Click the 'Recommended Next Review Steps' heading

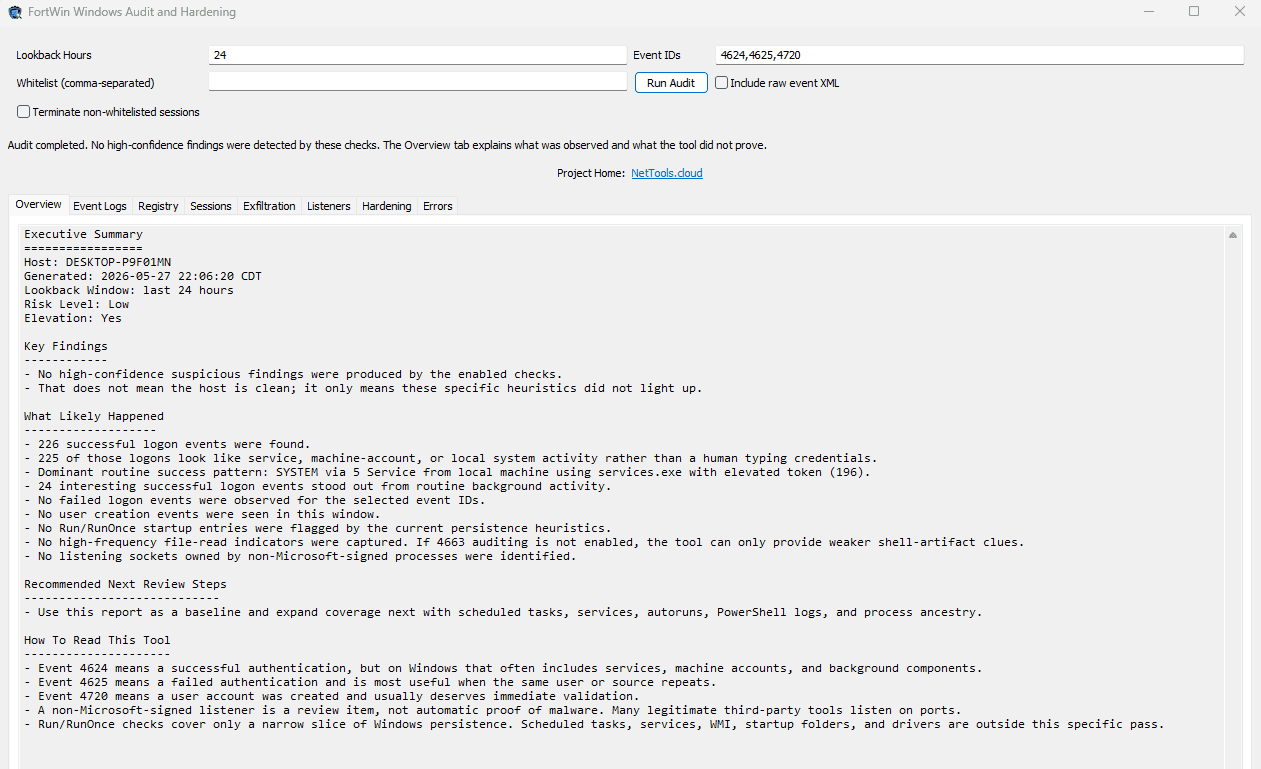tap(125, 584)
